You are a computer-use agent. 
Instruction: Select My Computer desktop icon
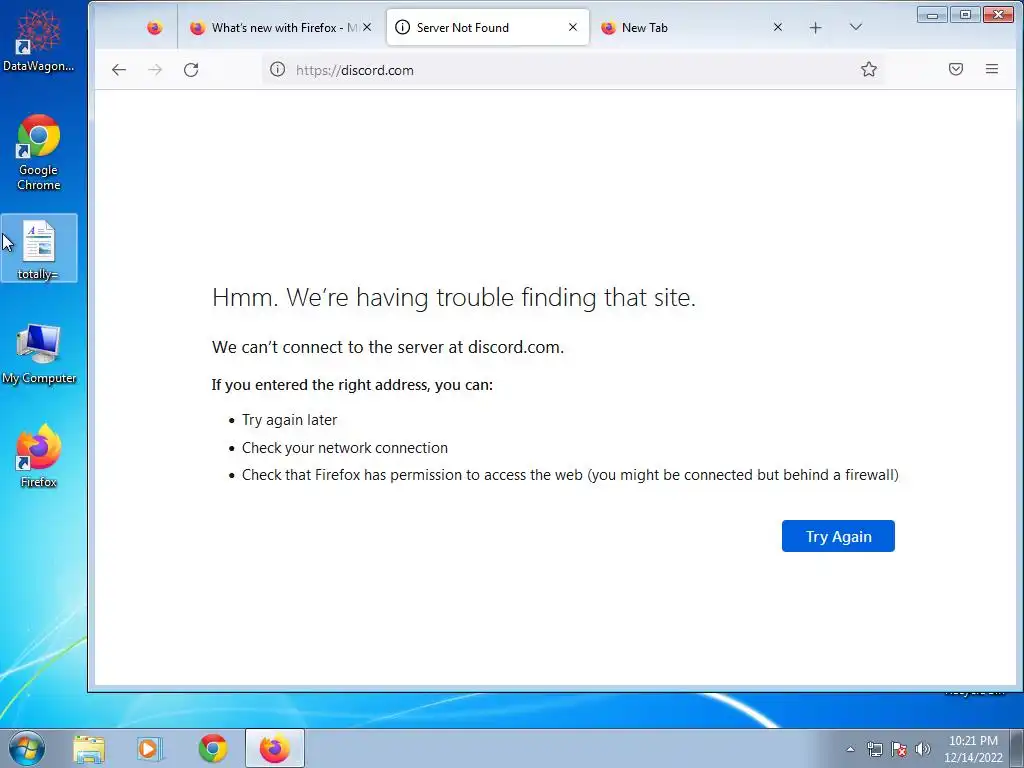[x=39, y=353]
